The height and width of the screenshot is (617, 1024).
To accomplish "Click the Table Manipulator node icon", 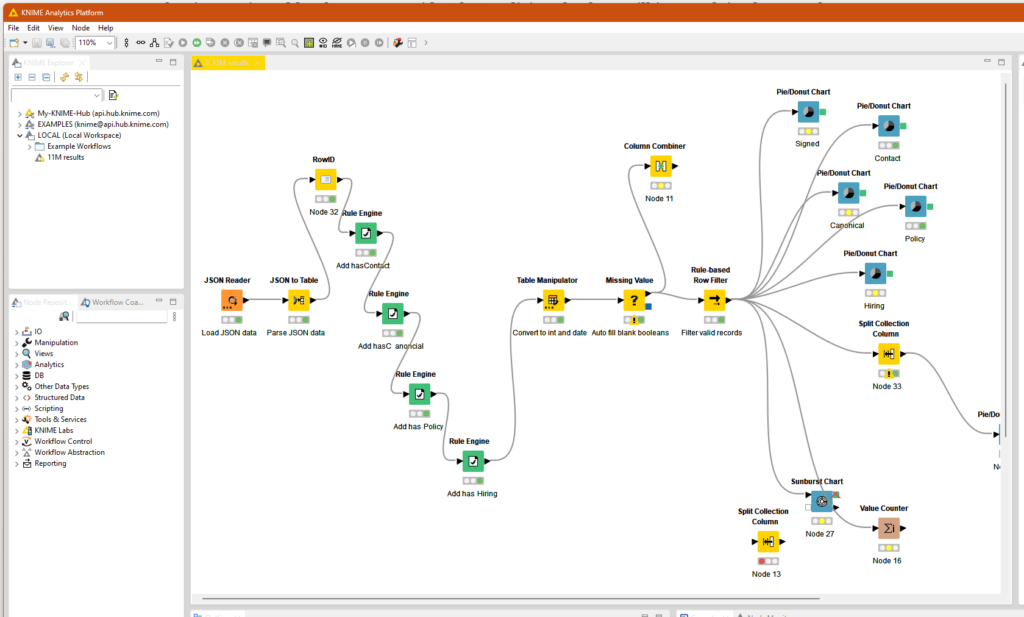I will point(552,300).
